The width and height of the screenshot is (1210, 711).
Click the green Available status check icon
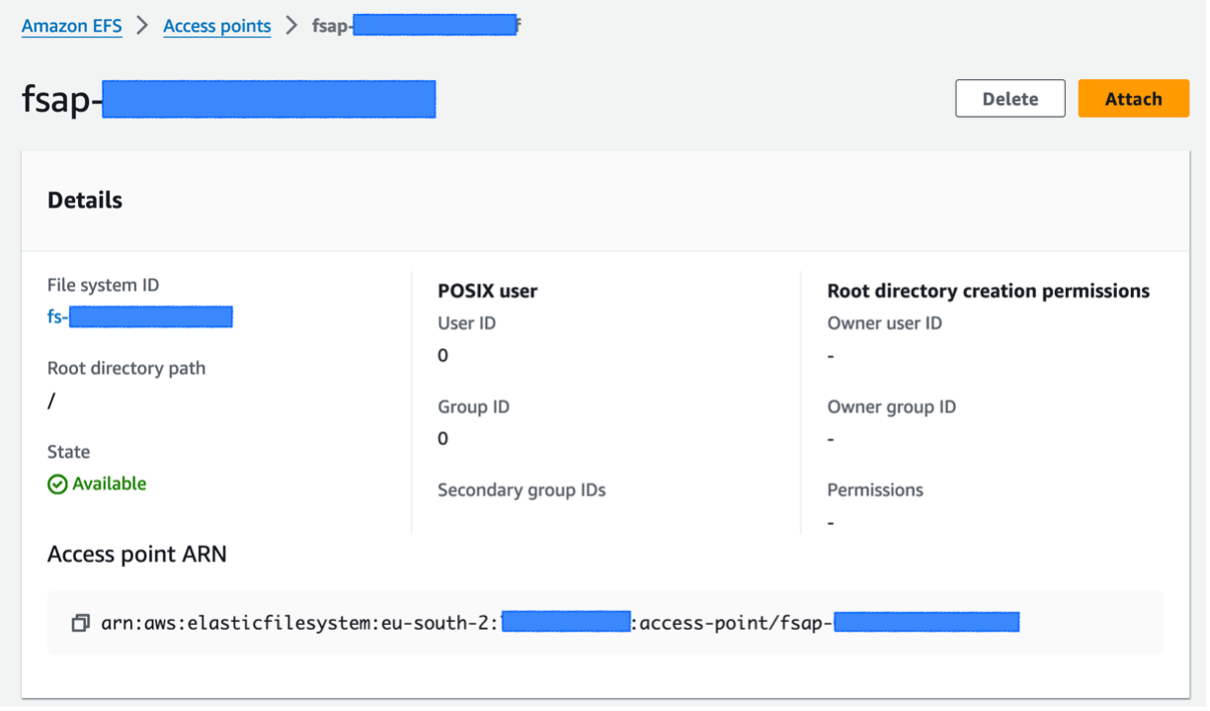click(58, 485)
